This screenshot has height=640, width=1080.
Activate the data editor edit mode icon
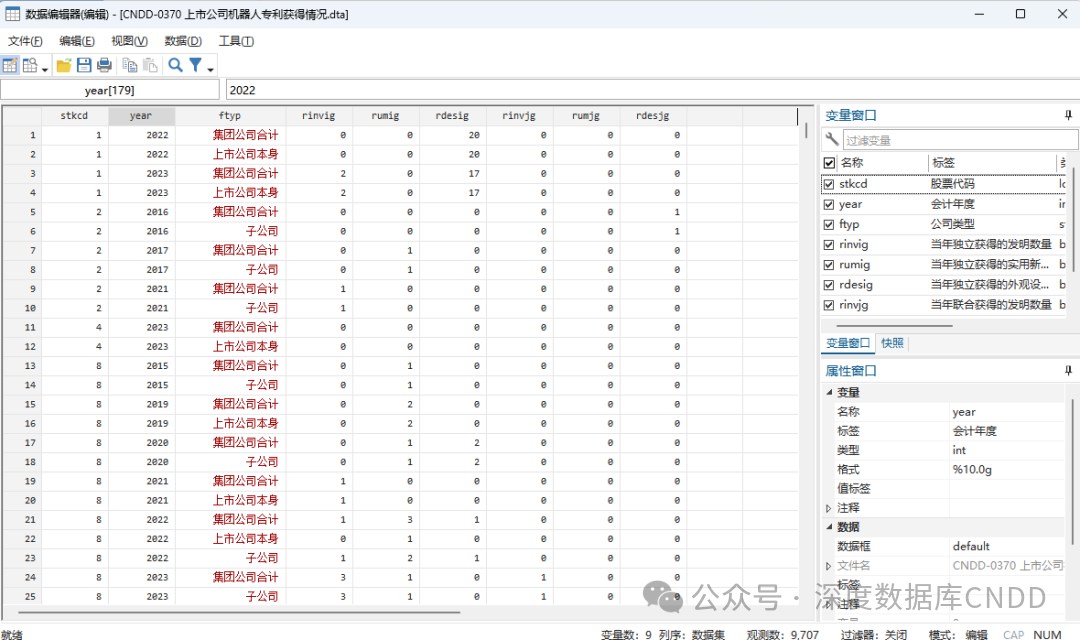10,65
